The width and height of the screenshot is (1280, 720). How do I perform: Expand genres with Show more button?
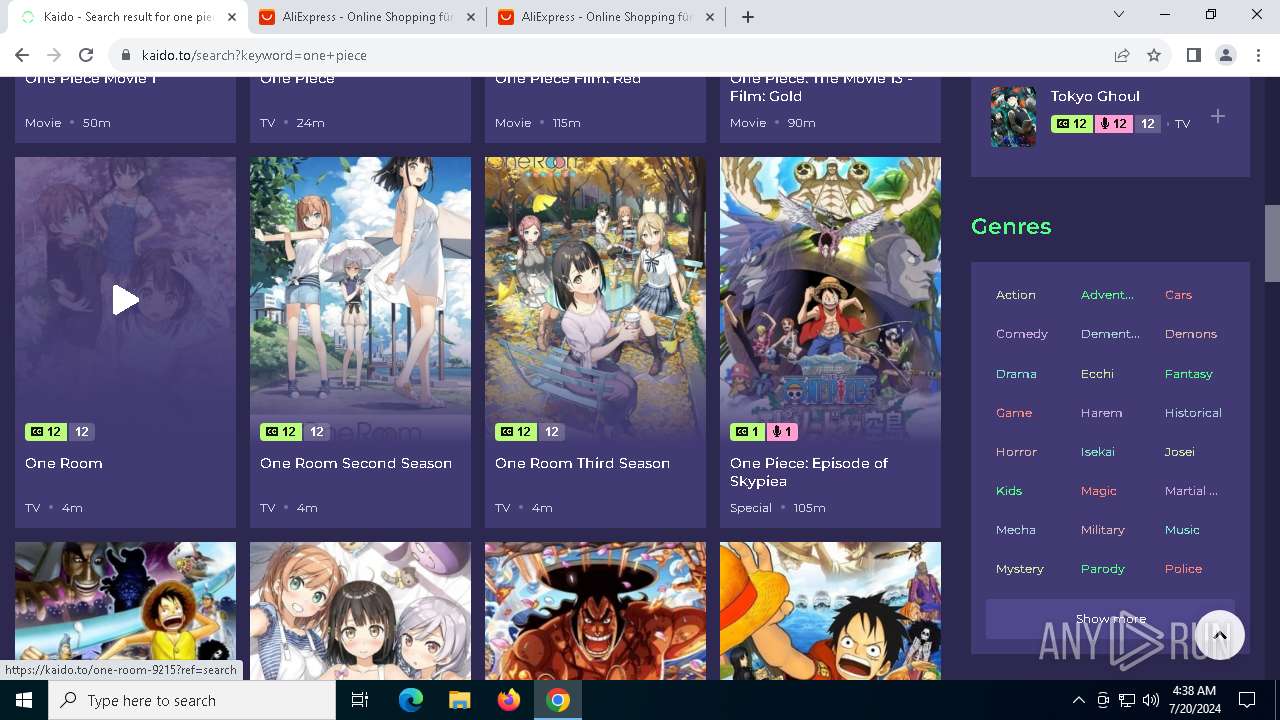coord(1110,619)
